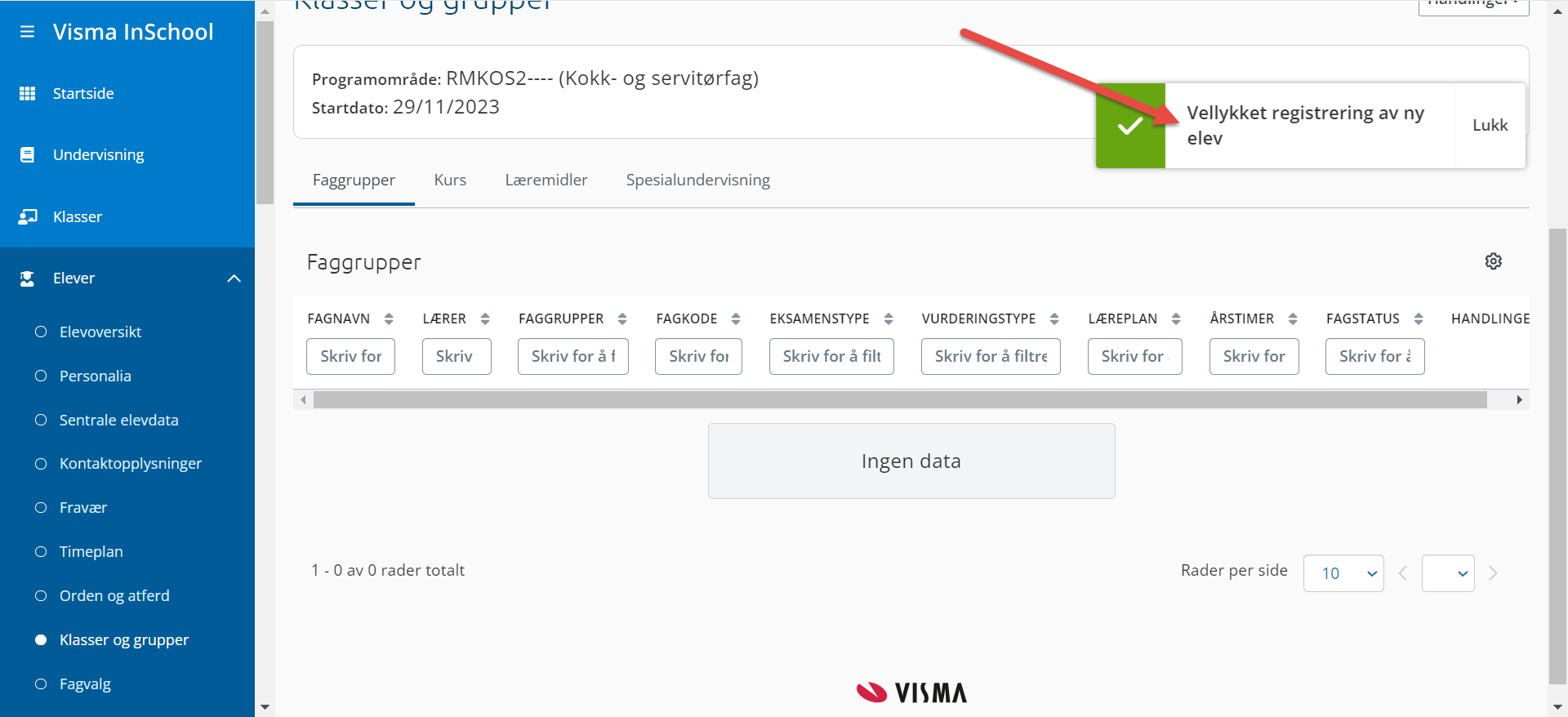Click "1 - 0 av 0 rader totalt"
Viewport: 1568px width, 717px height.
point(388,570)
